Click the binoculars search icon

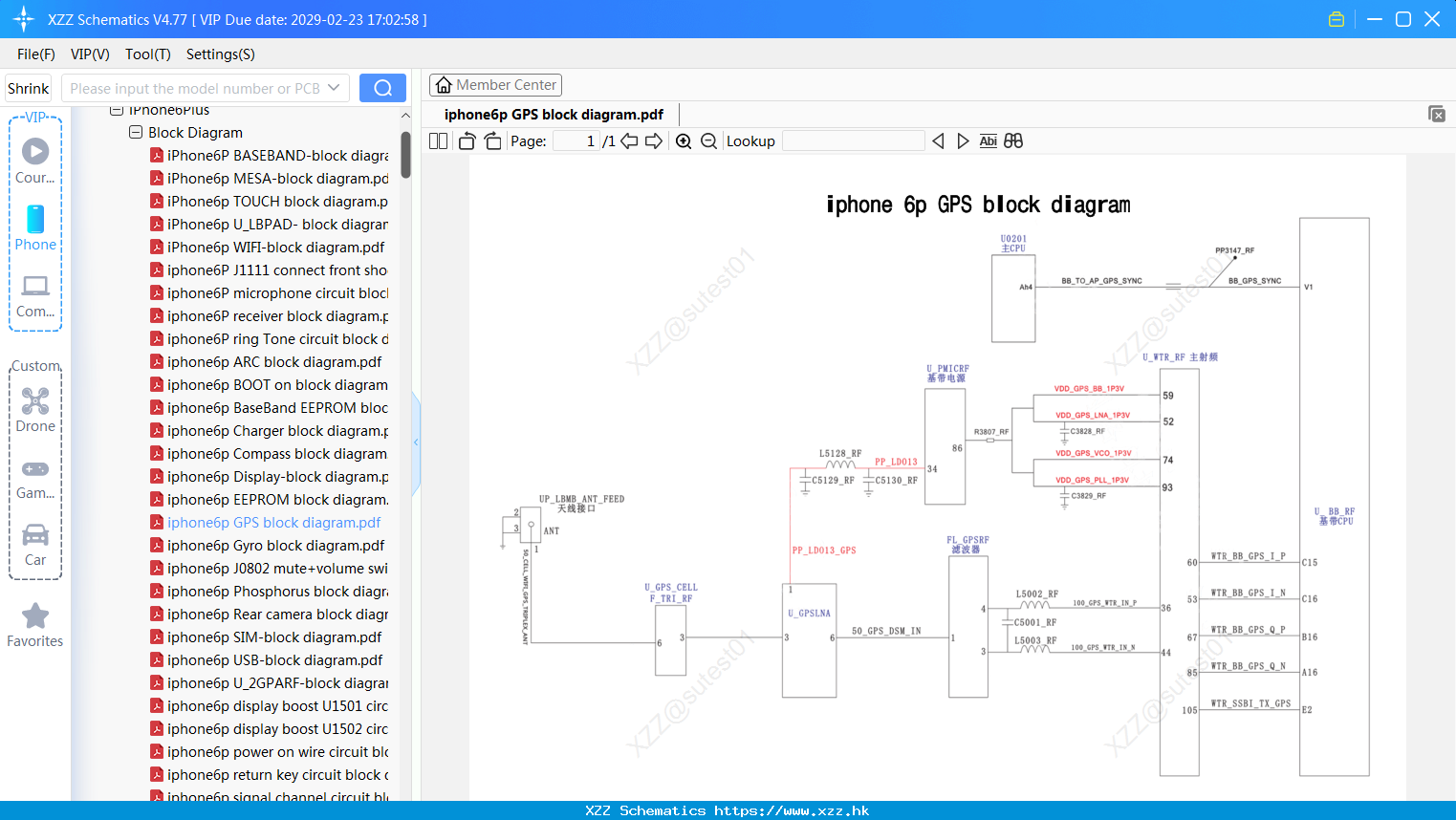click(x=1013, y=141)
